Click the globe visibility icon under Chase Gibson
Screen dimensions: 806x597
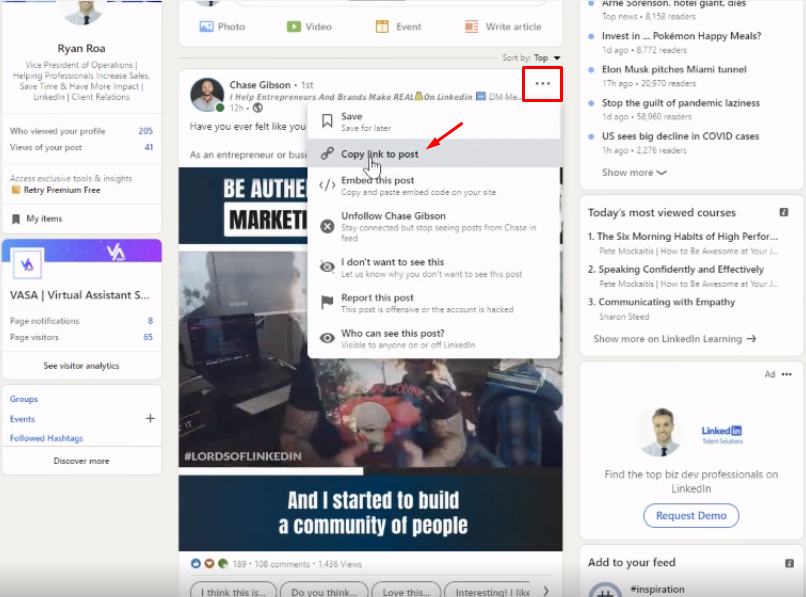pyautogui.click(x=258, y=108)
